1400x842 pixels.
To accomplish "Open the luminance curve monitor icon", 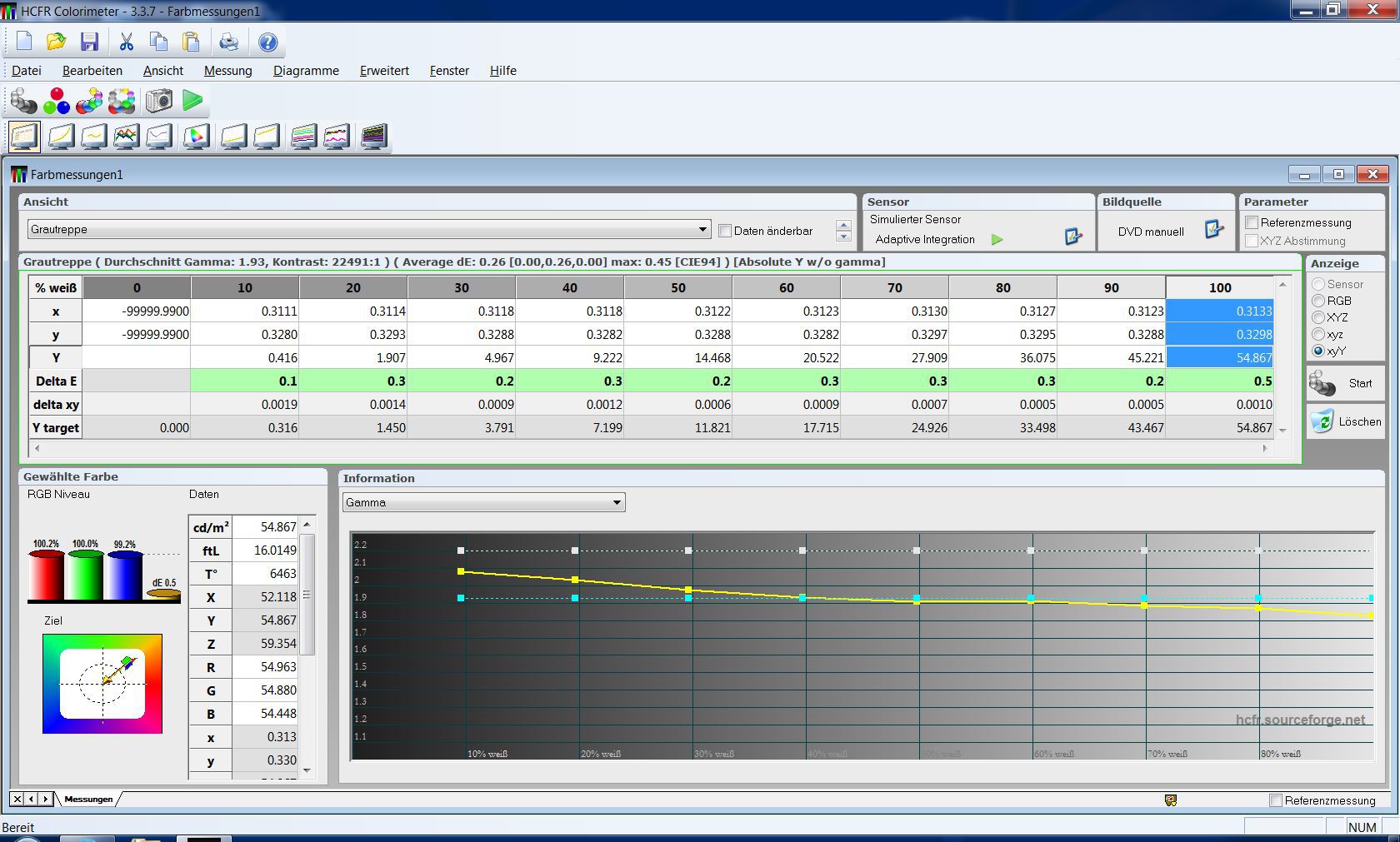I will click(x=62, y=137).
